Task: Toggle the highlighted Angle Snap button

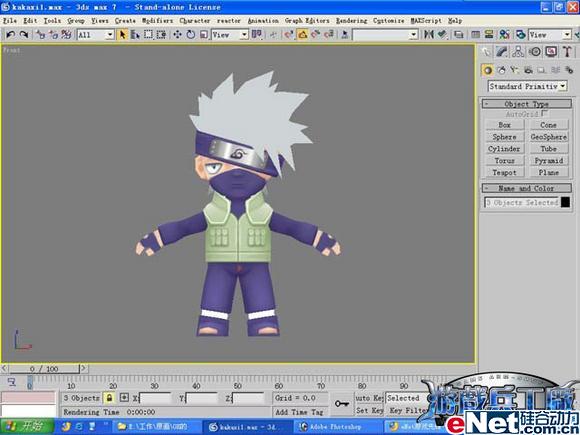Action: (303, 35)
